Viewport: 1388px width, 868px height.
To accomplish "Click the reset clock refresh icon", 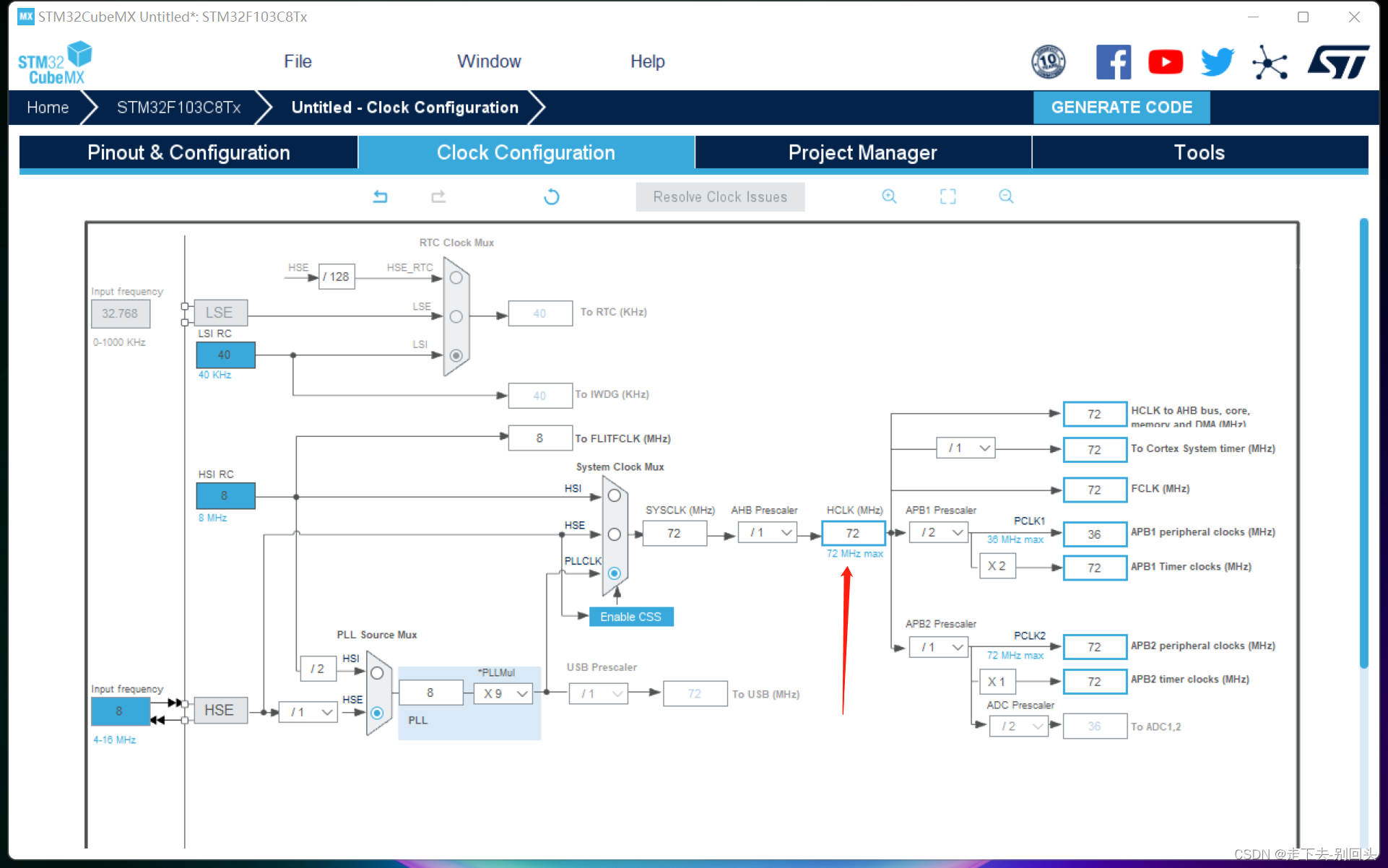I will tap(552, 196).
